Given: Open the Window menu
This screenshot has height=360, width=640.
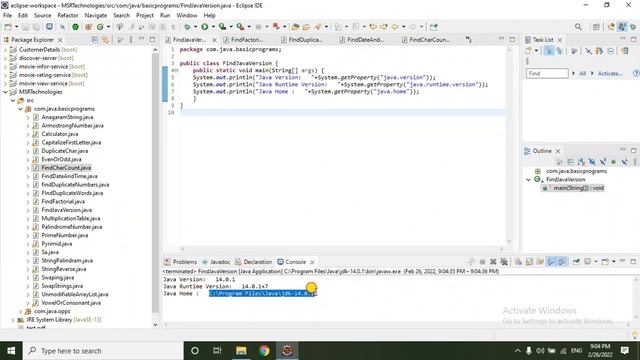Looking at the screenshot, I should 187,16.
